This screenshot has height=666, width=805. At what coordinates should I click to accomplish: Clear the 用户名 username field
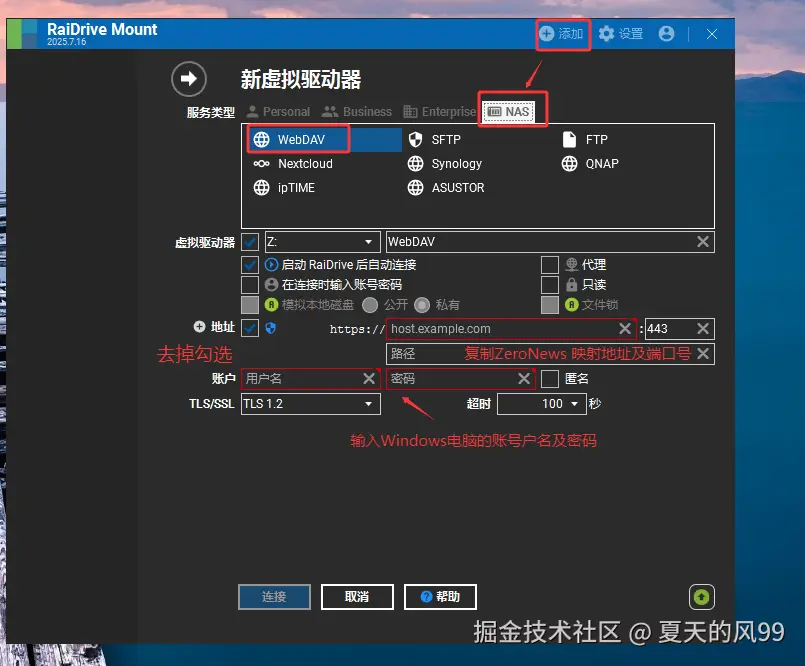[369, 379]
